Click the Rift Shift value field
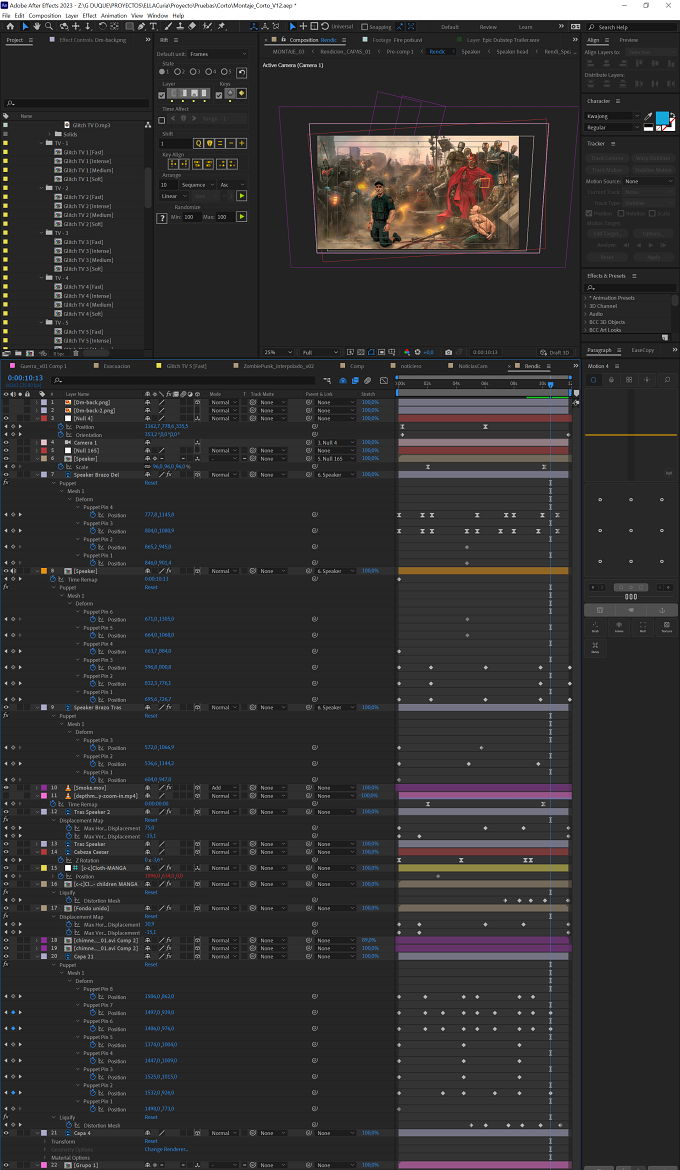 (x=175, y=143)
